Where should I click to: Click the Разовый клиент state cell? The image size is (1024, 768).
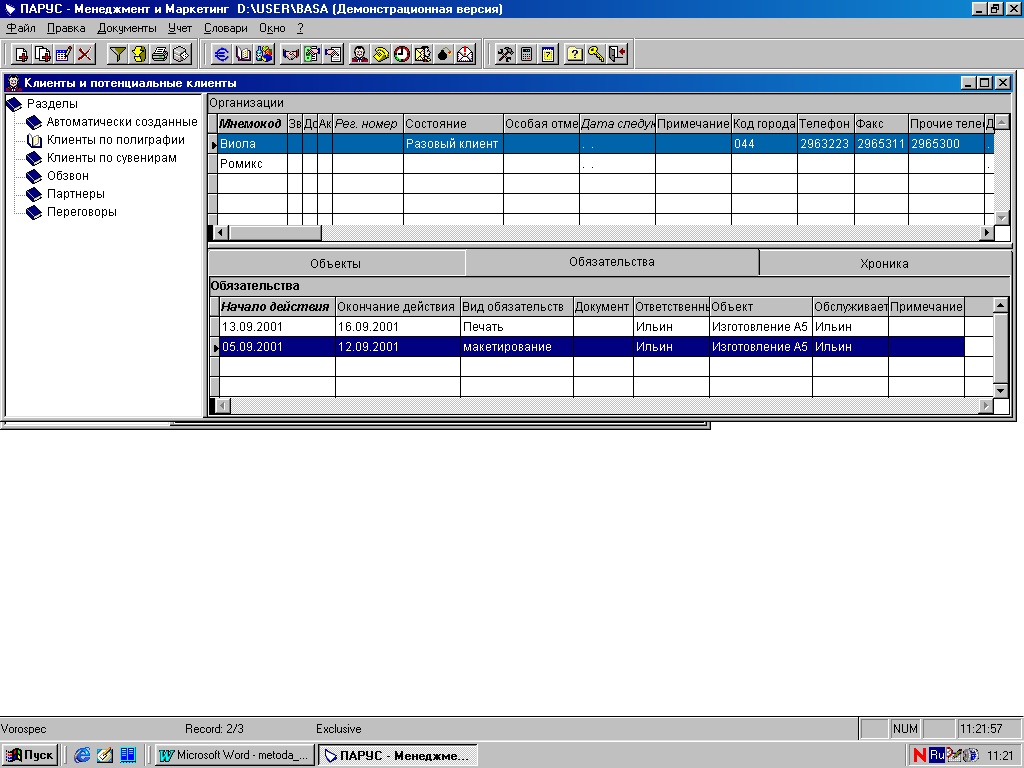point(453,144)
